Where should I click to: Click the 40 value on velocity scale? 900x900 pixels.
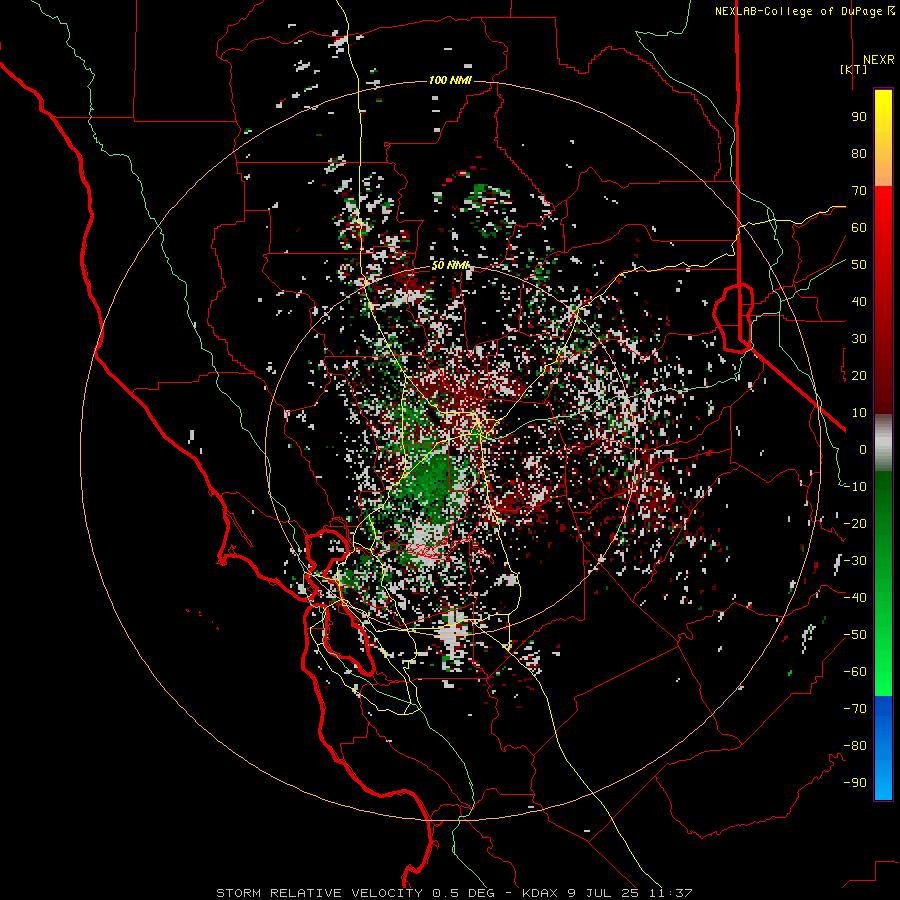coord(859,302)
